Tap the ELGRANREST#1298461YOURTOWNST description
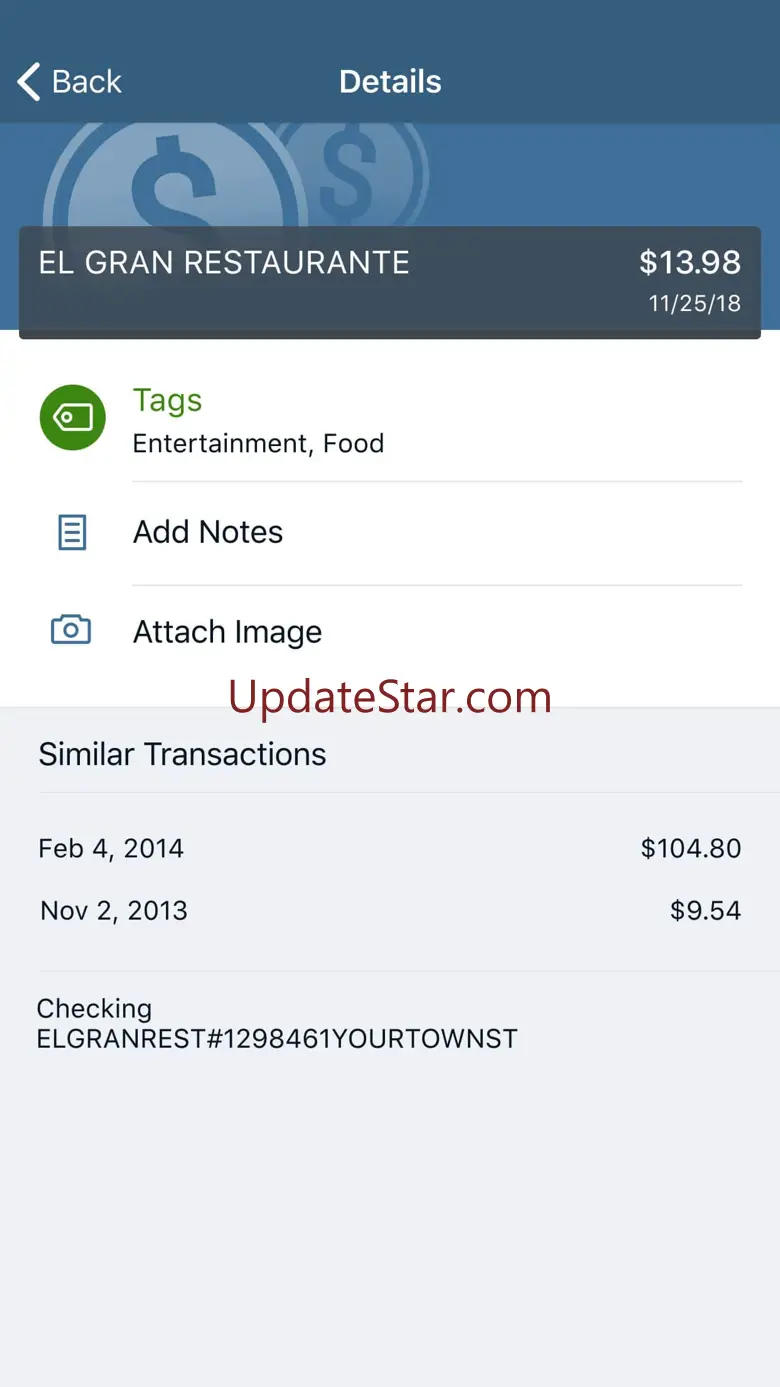This screenshot has height=1387, width=780. coord(277,1039)
